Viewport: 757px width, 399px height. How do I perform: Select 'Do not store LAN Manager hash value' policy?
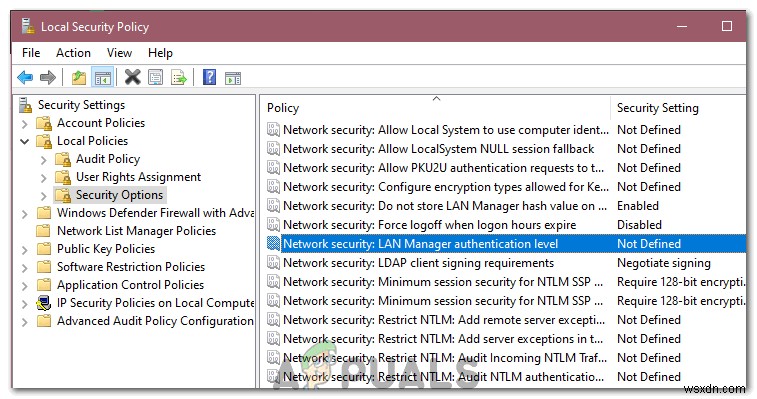(445, 206)
